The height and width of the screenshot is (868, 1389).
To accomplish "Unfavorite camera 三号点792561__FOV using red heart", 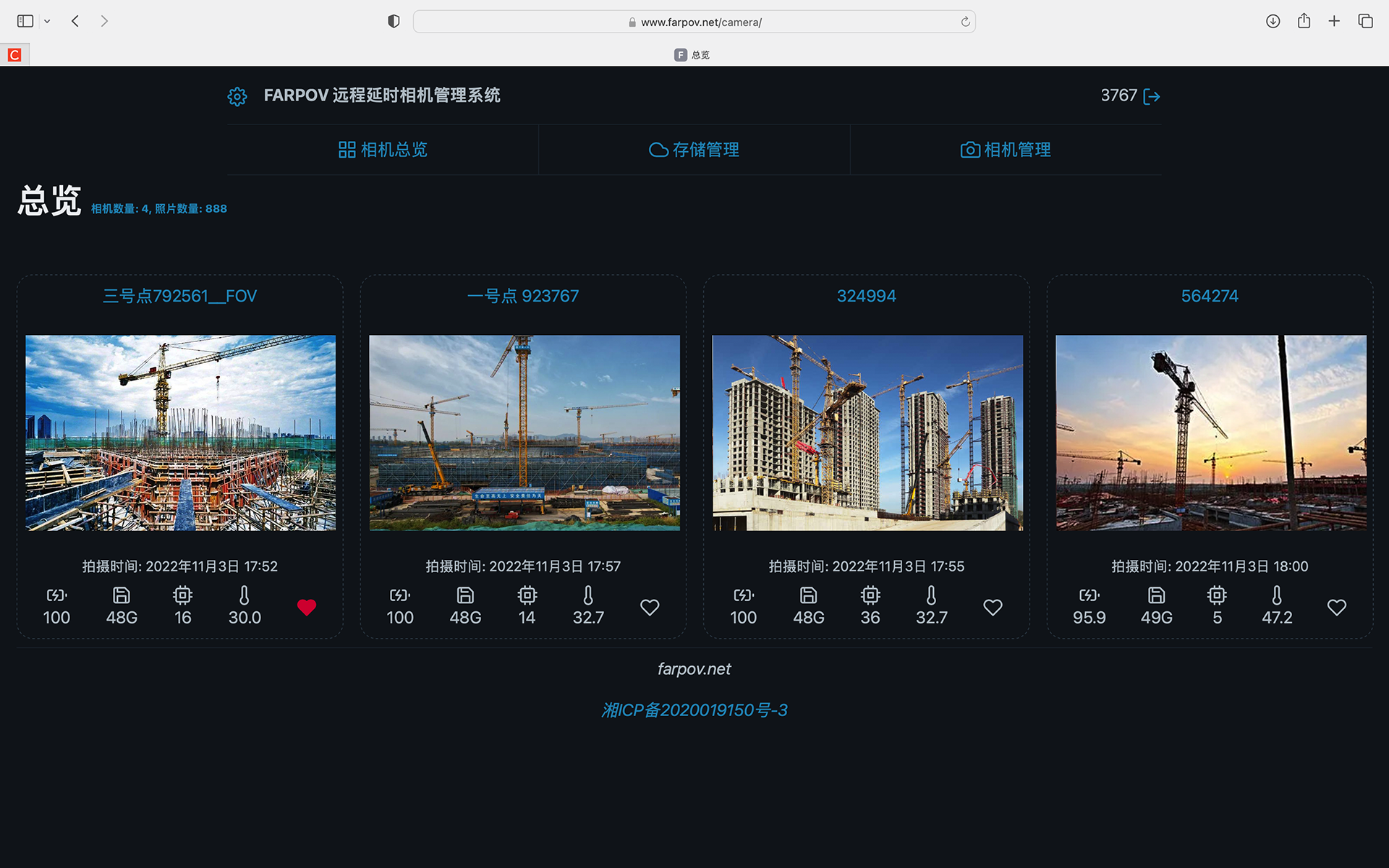I will pos(306,608).
